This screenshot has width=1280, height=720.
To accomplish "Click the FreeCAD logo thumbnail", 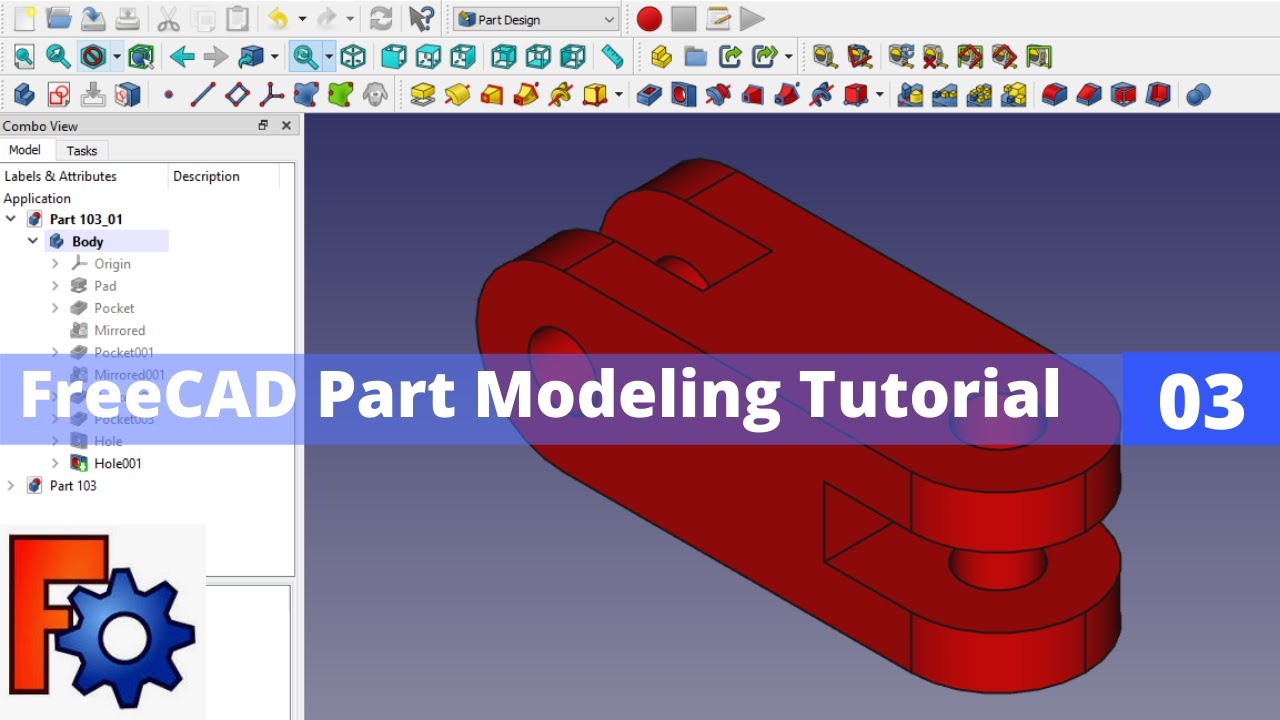I will point(105,620).
